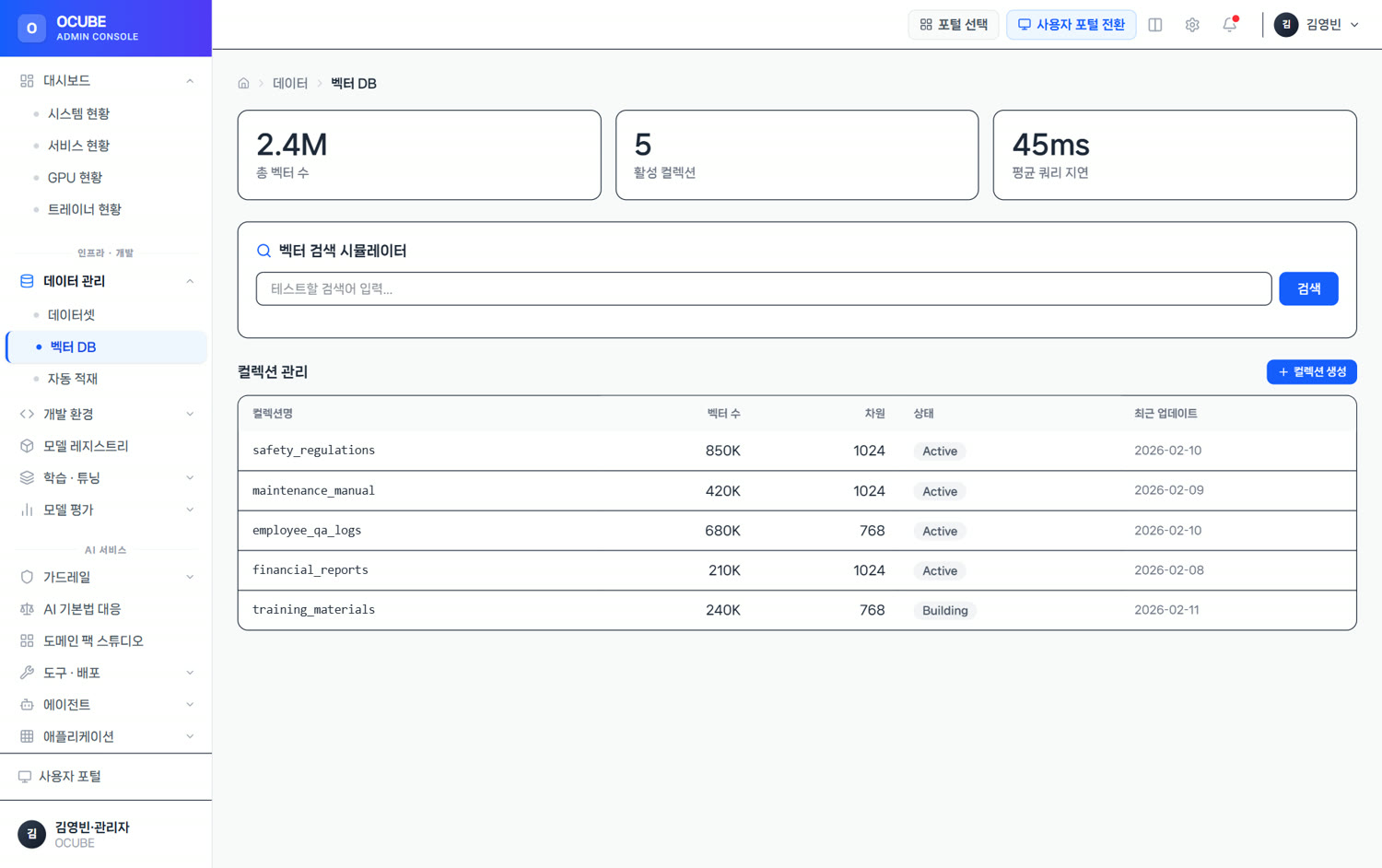Image resolution: width=1382 pixels, height=868 pixels.
Task: Expand the 애플리케이션 chevron
Action: click(190, 736)
